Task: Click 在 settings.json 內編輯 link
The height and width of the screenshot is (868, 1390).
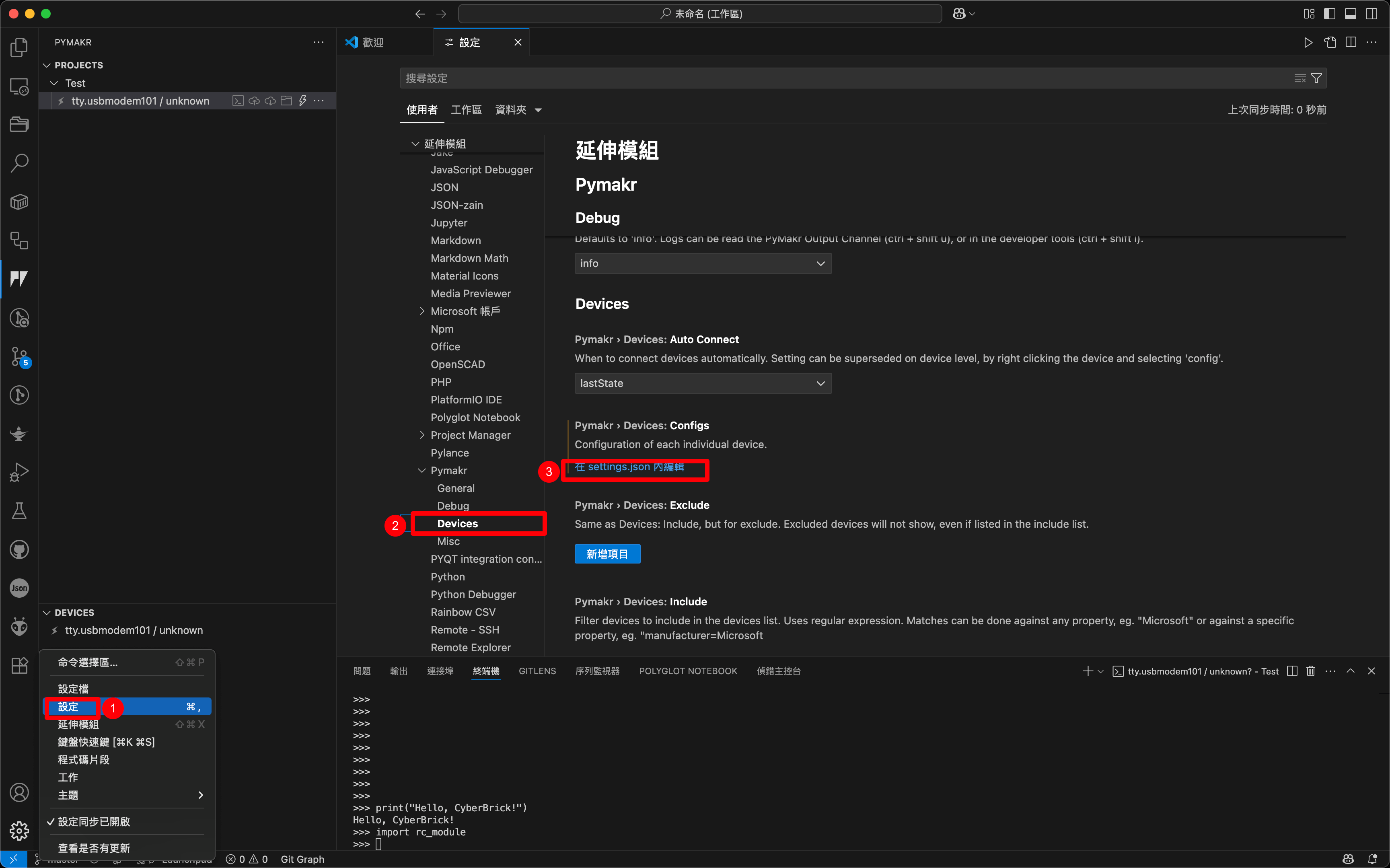Action: (x=629, y=467)
